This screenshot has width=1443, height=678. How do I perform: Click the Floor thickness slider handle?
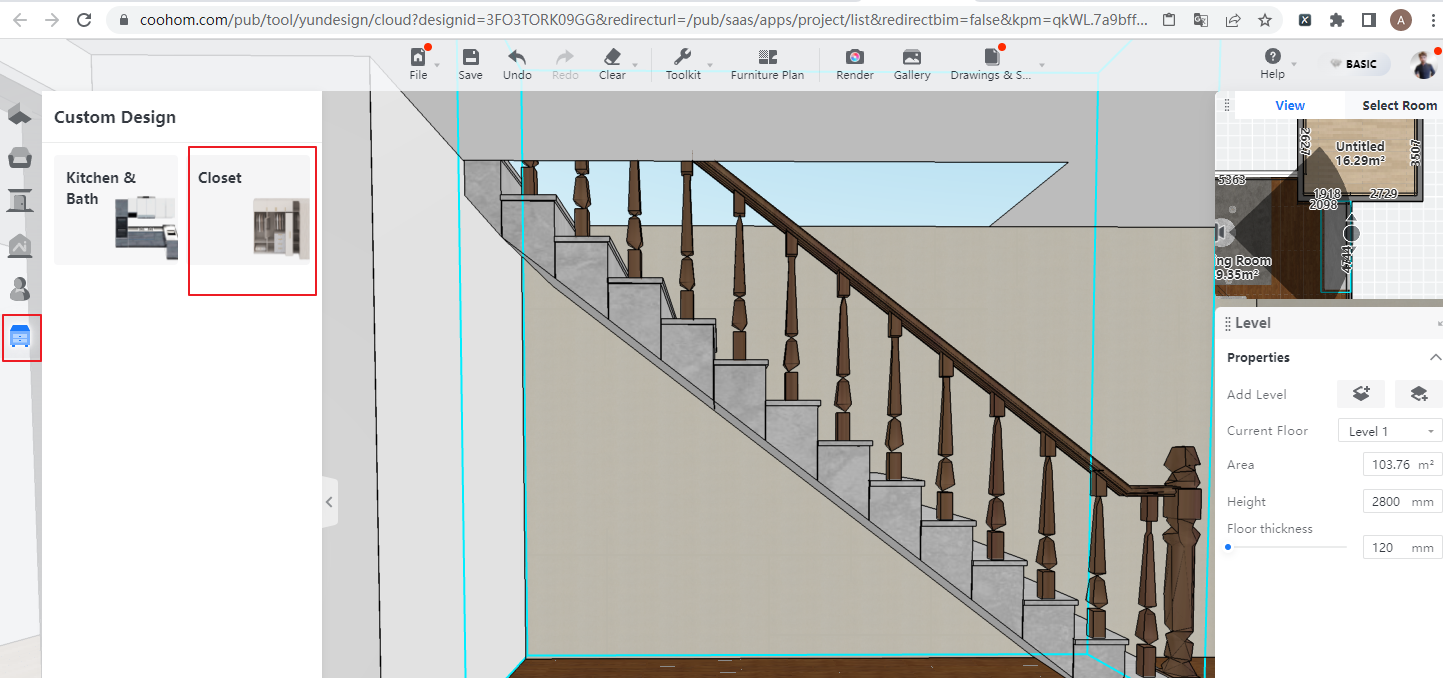1228,547
